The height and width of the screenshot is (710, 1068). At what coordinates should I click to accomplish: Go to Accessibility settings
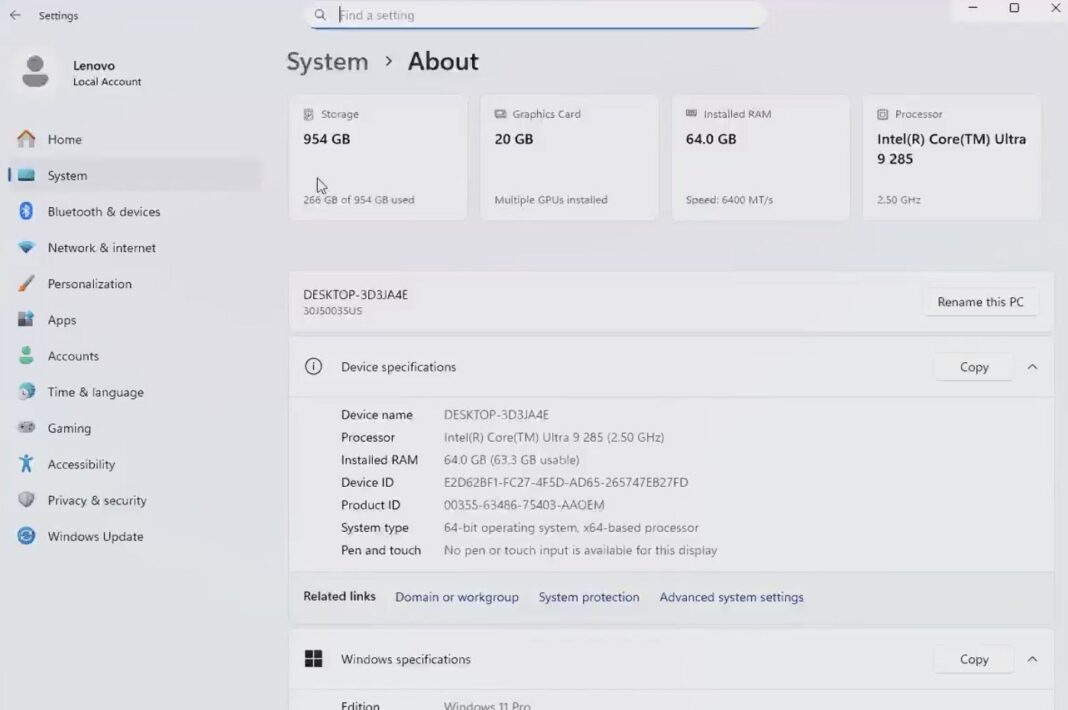click(134, 464)
